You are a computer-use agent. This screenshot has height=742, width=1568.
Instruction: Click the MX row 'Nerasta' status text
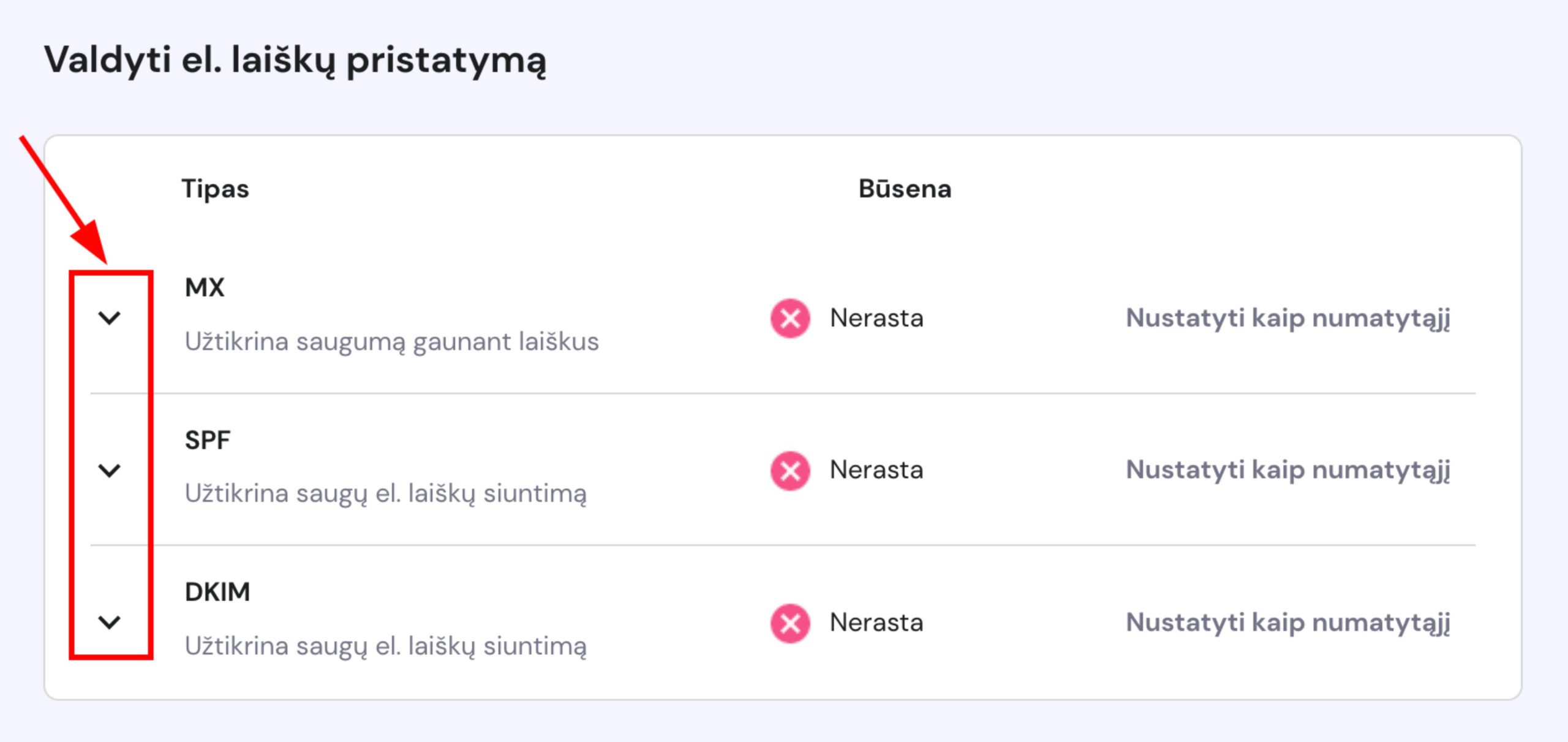[876, 318]
